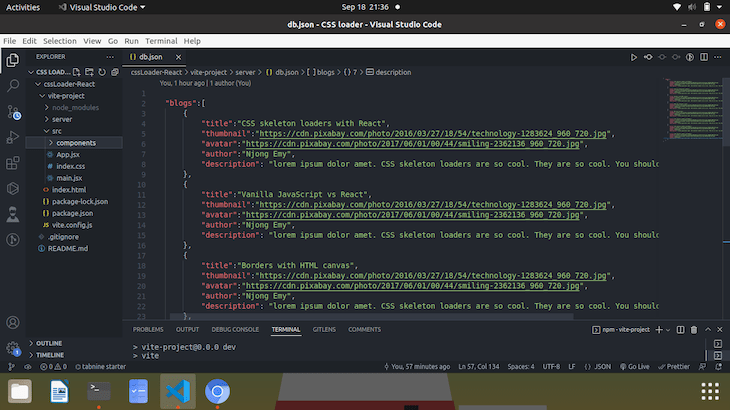Kill terminal with the trash icon

coord(694,329)
